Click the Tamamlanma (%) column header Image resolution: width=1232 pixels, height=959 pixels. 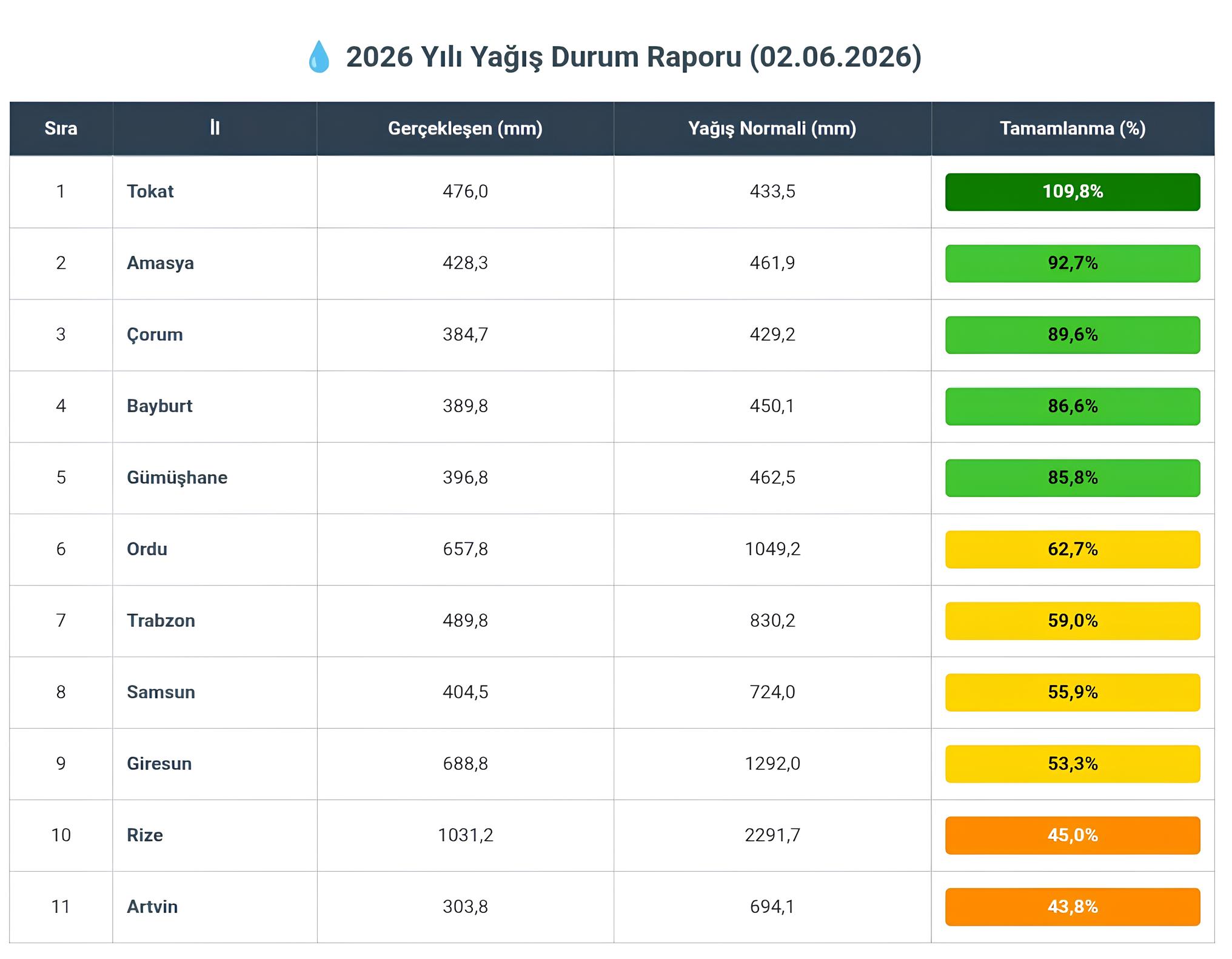(1073, 129)
